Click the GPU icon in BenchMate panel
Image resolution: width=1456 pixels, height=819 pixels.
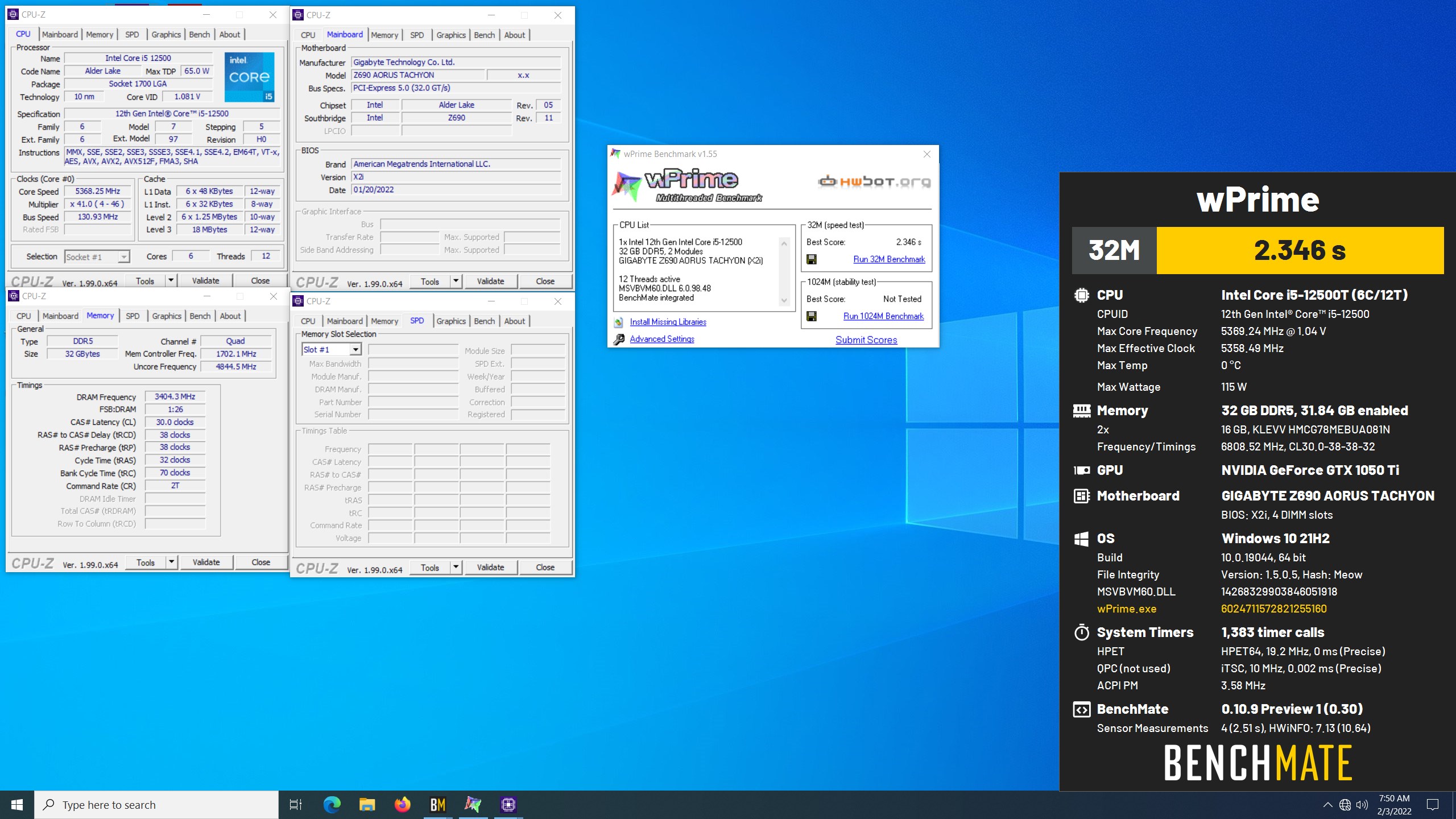(1081, 470)
